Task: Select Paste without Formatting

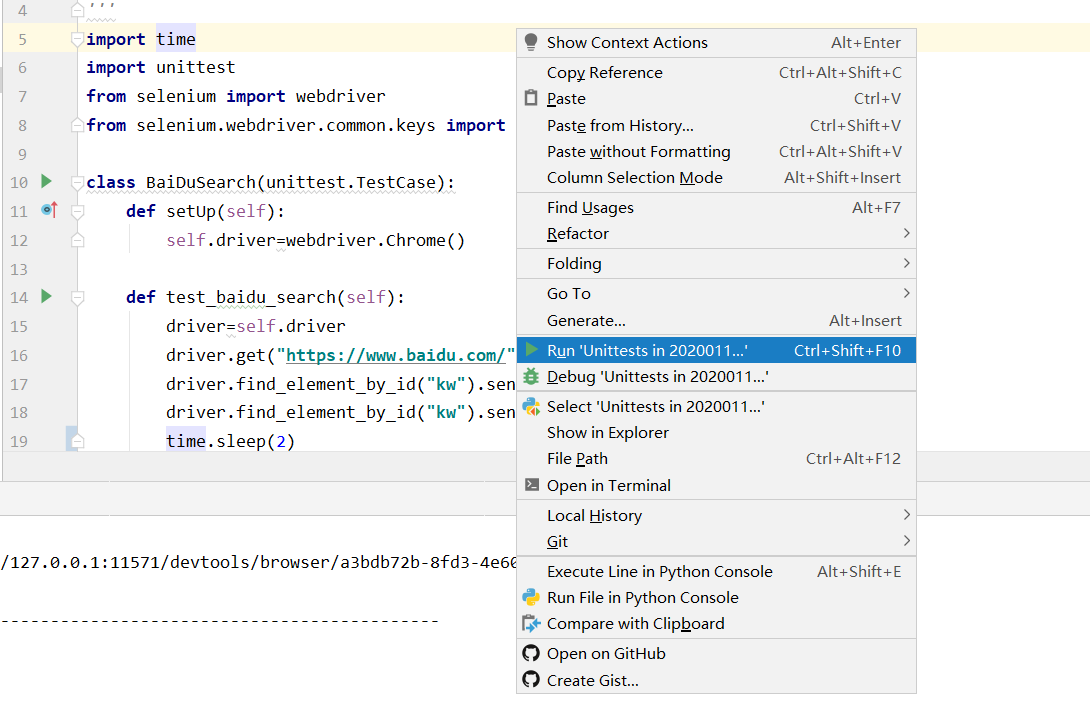Action: [716, 152]
